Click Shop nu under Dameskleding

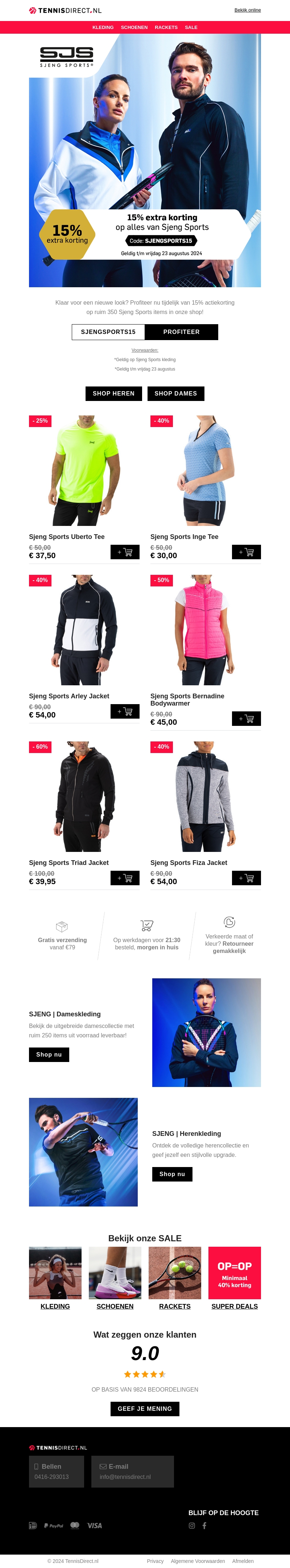click(x=49, y=1054)
